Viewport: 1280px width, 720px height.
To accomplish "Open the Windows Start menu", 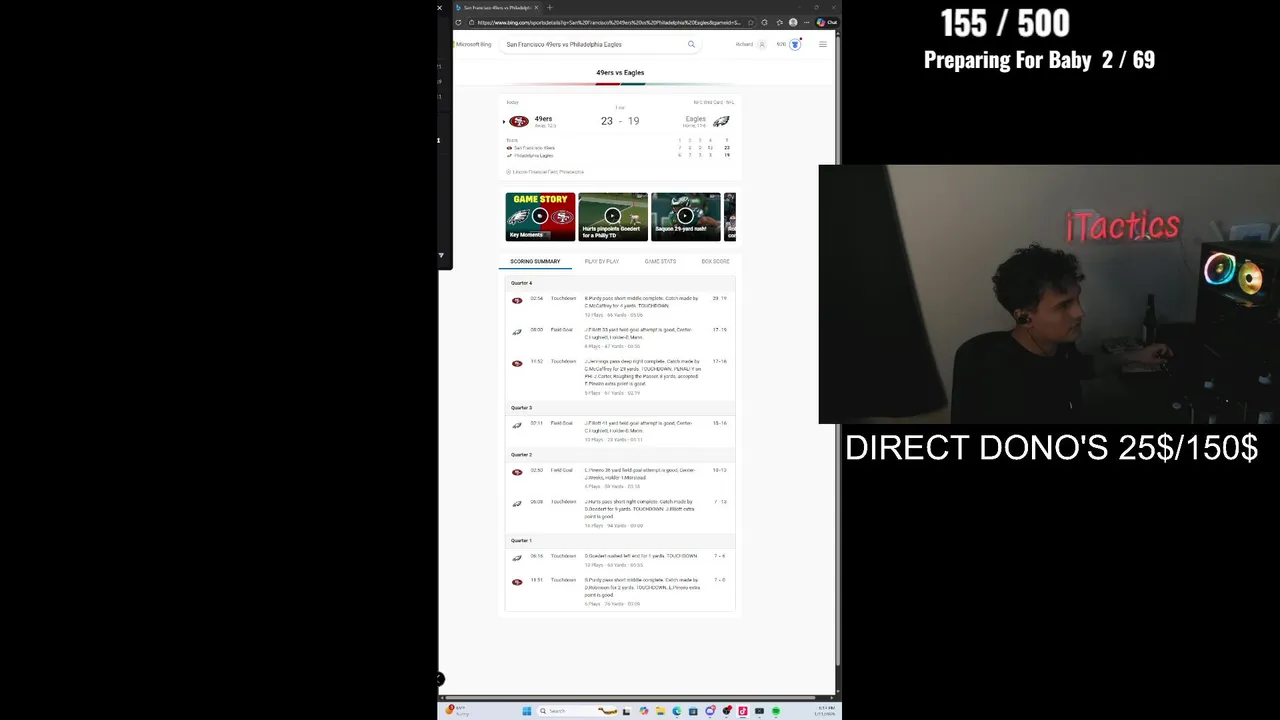I will coord(526,711).
